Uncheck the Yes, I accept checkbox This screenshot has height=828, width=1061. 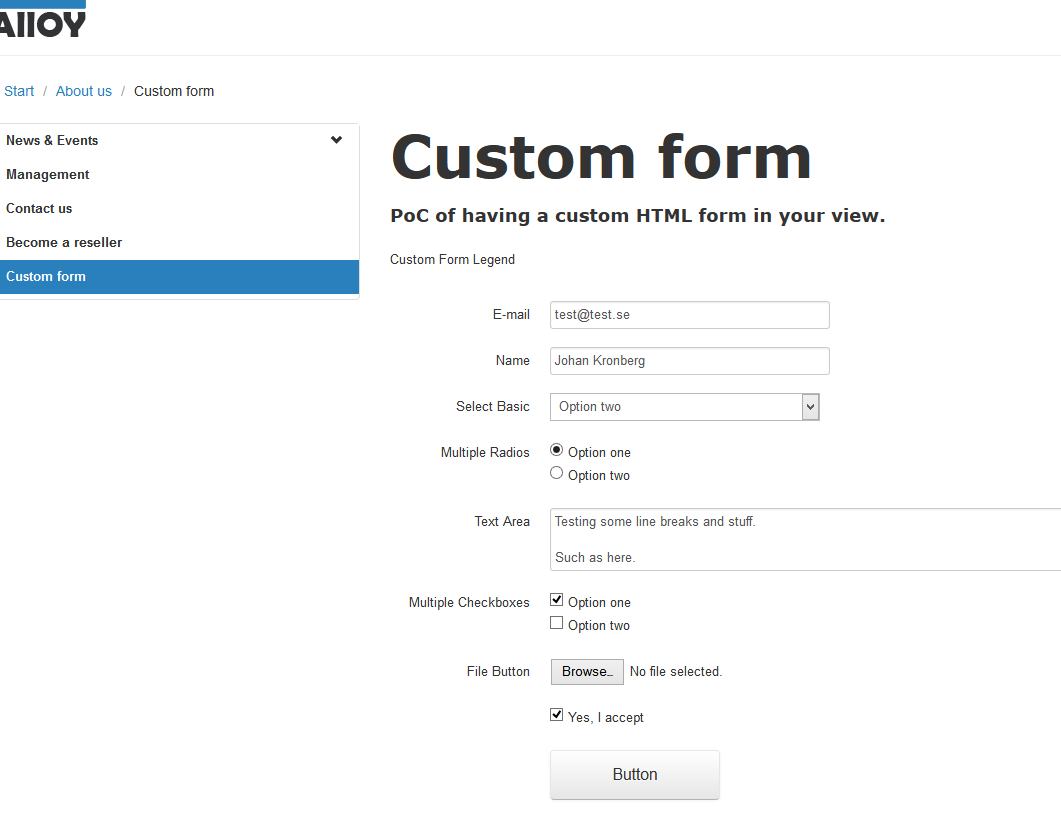556,714
